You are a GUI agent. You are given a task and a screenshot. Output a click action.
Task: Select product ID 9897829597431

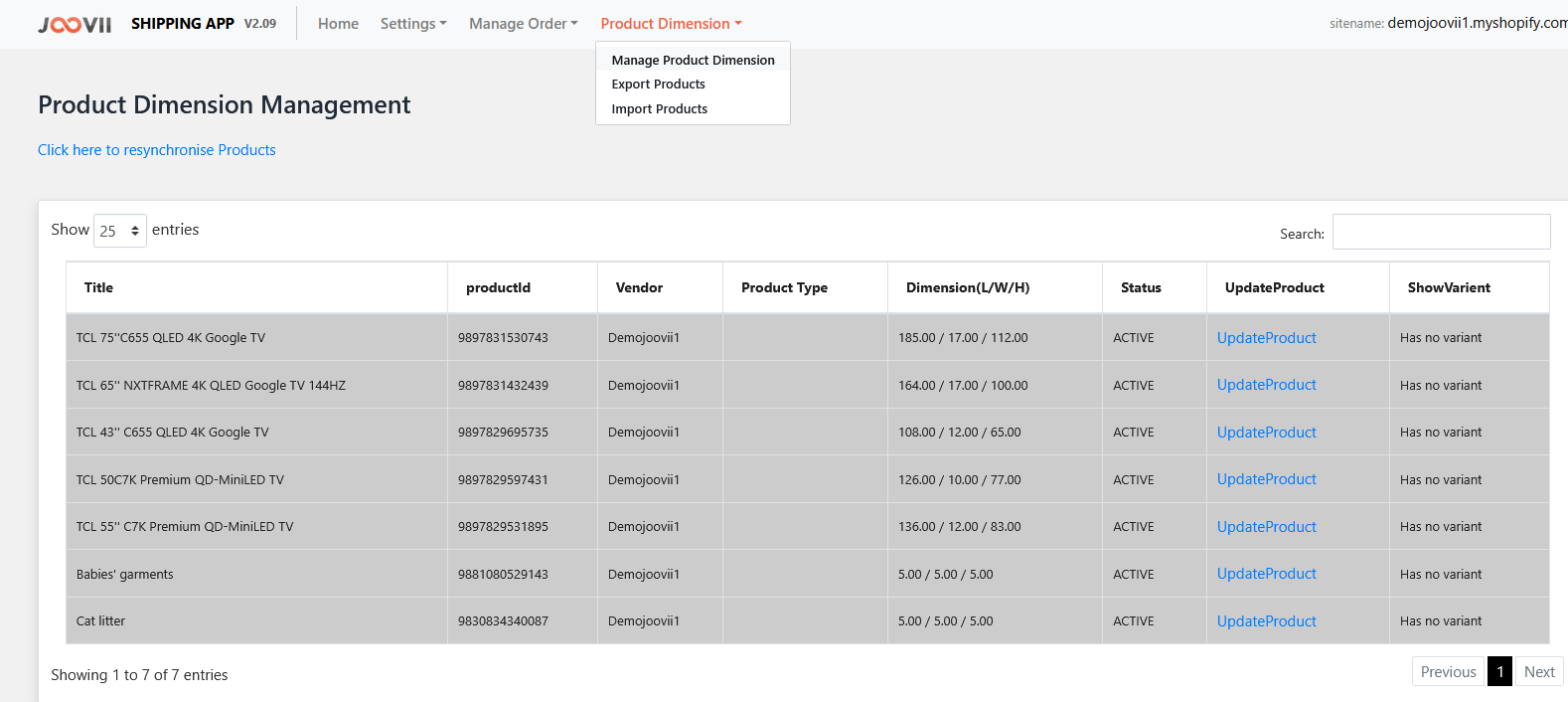coord(503,480)
